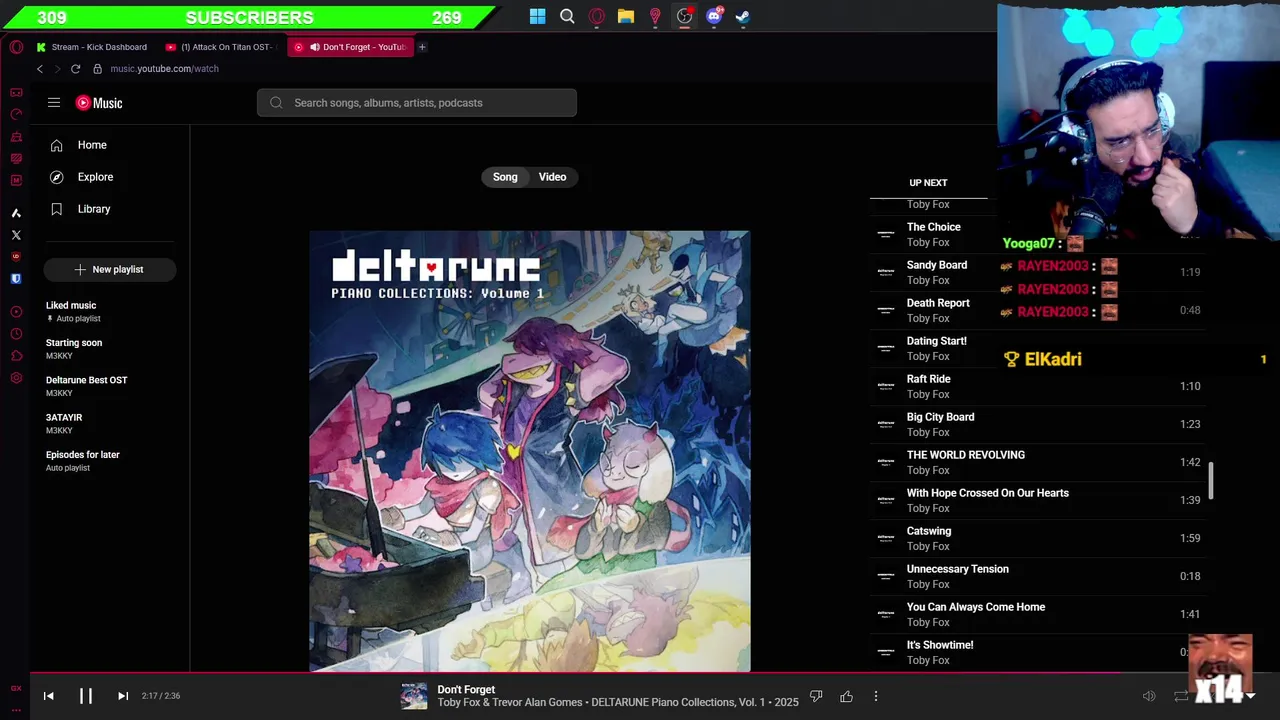Play Unnecessary Tension from queue

pos(1037,576)
